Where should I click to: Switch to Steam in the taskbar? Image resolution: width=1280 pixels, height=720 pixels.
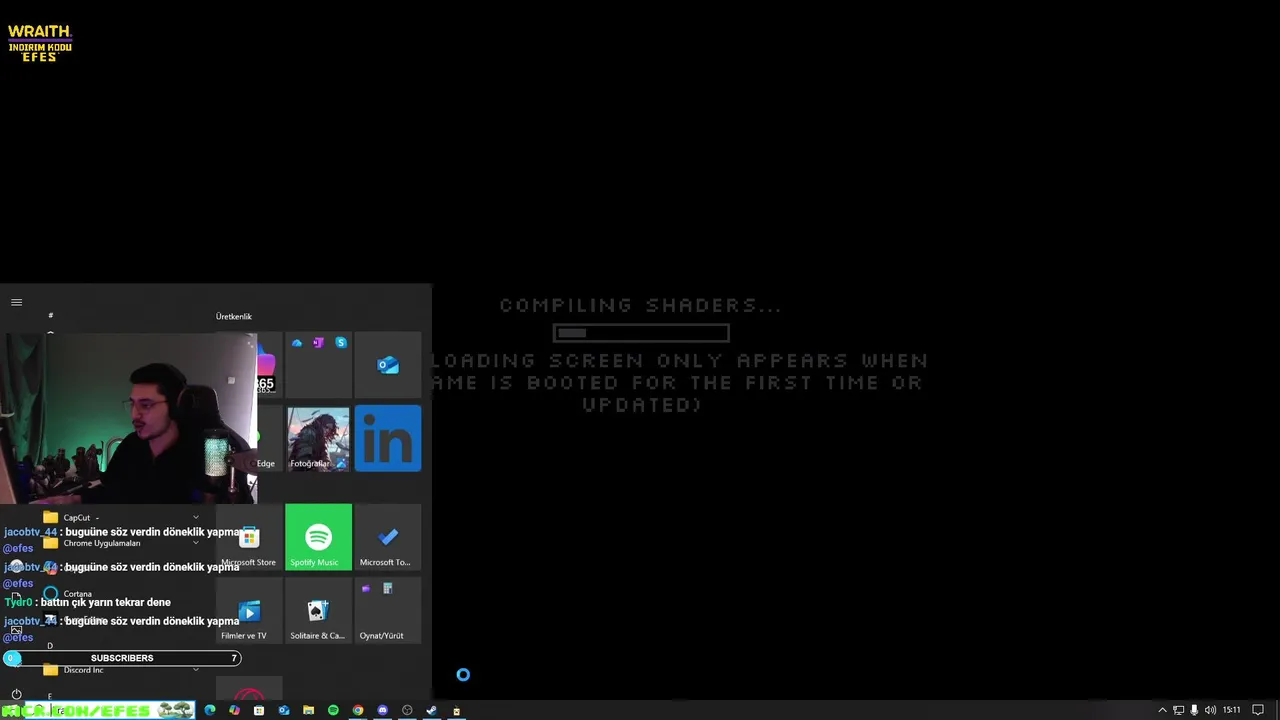pyautogui.click(x=432, y=710)
